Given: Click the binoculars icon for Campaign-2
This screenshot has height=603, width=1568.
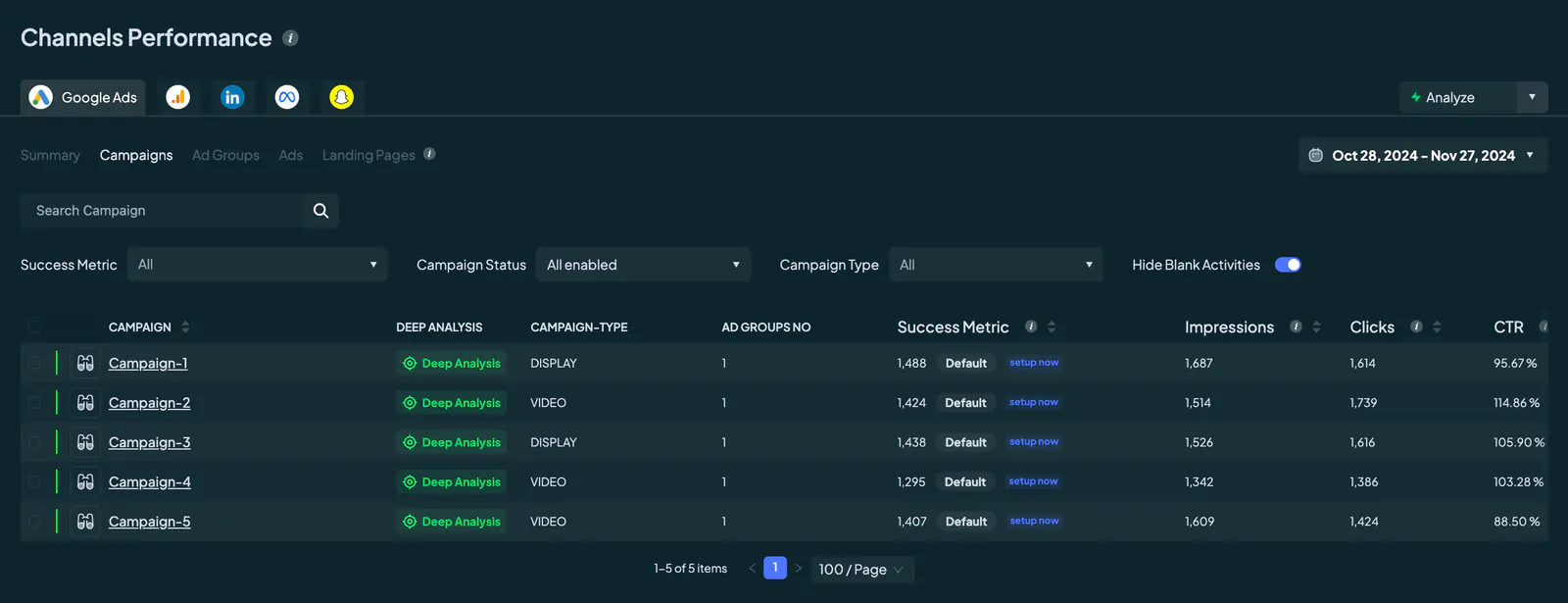Looking at the screenshot, I should pos(85,403).
